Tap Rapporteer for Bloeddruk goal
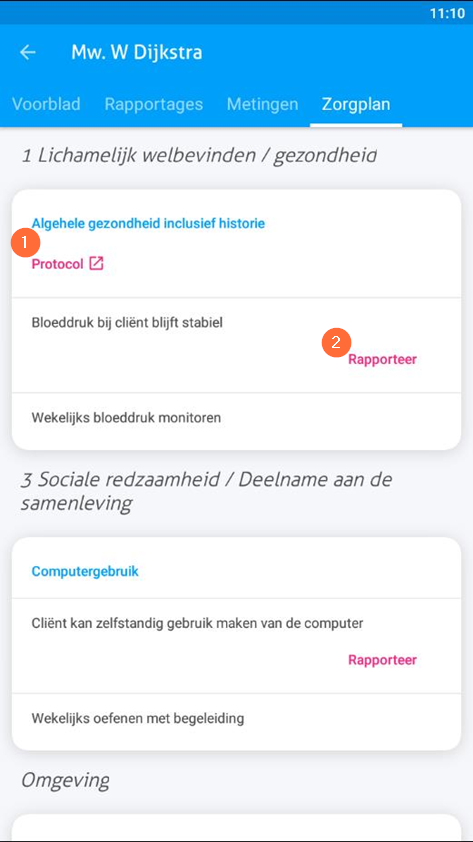473x842 pixels. [x=382, y=359]
